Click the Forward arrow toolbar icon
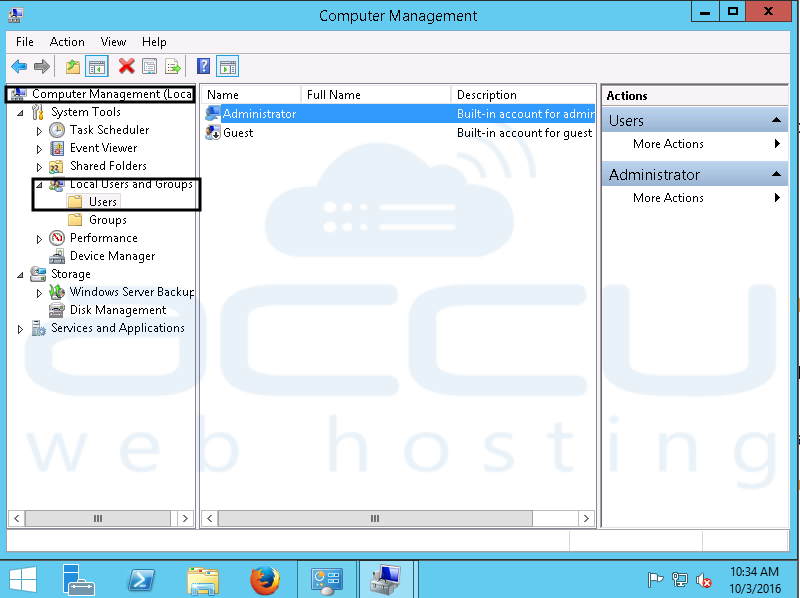 tap(42, 66)
